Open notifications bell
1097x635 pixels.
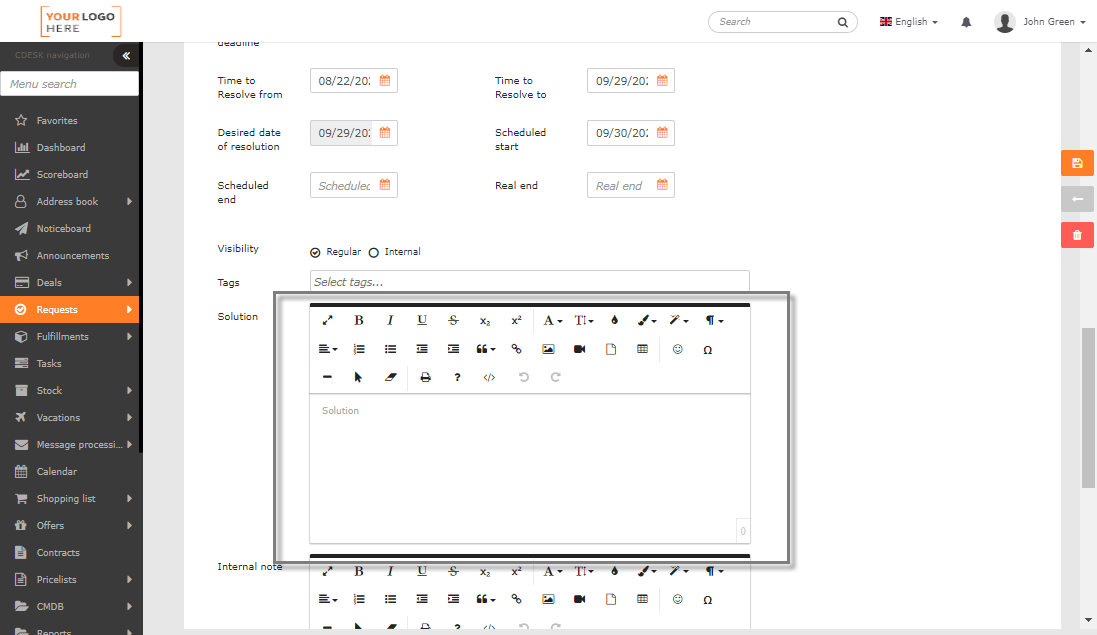[966, 22]
